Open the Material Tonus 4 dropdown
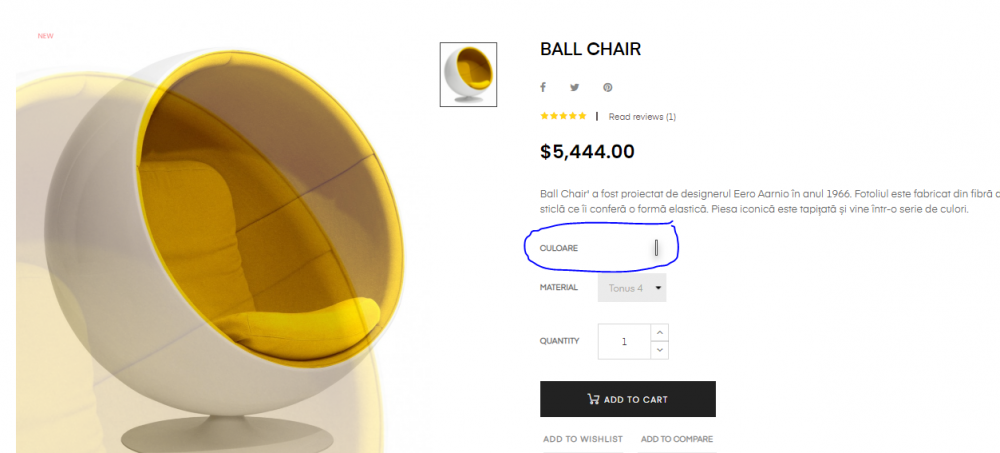Image resolution: width=1000 pixels, height=453 pixels. coord(625,288)
